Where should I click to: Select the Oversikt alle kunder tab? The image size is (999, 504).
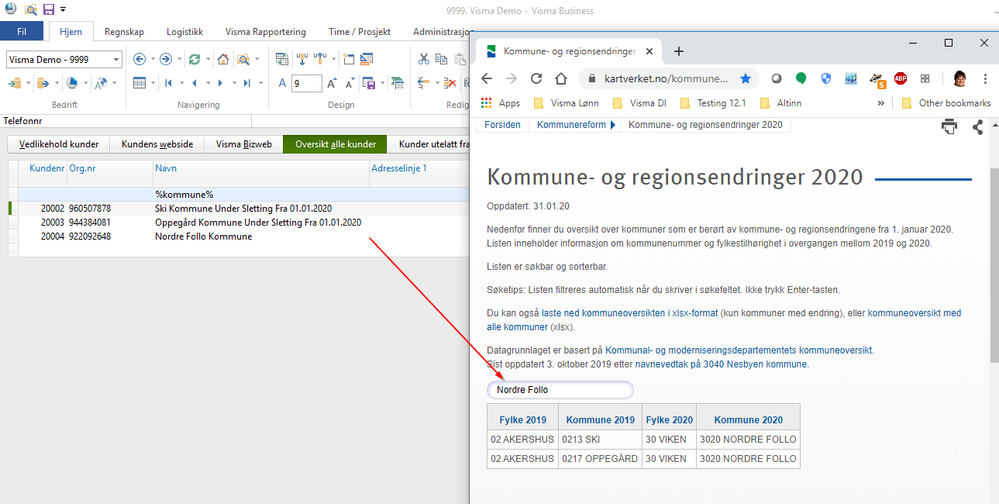click(x=336, y=144)
